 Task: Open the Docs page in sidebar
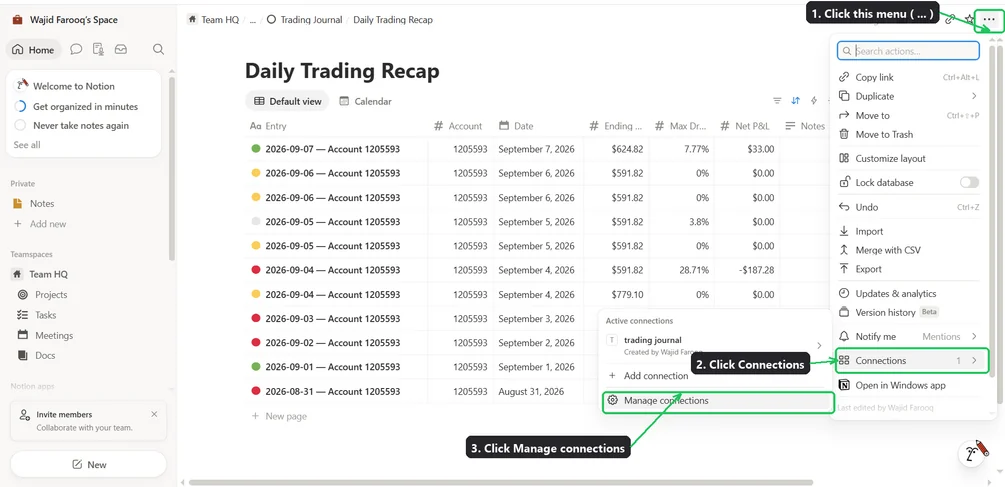[45, 355]
